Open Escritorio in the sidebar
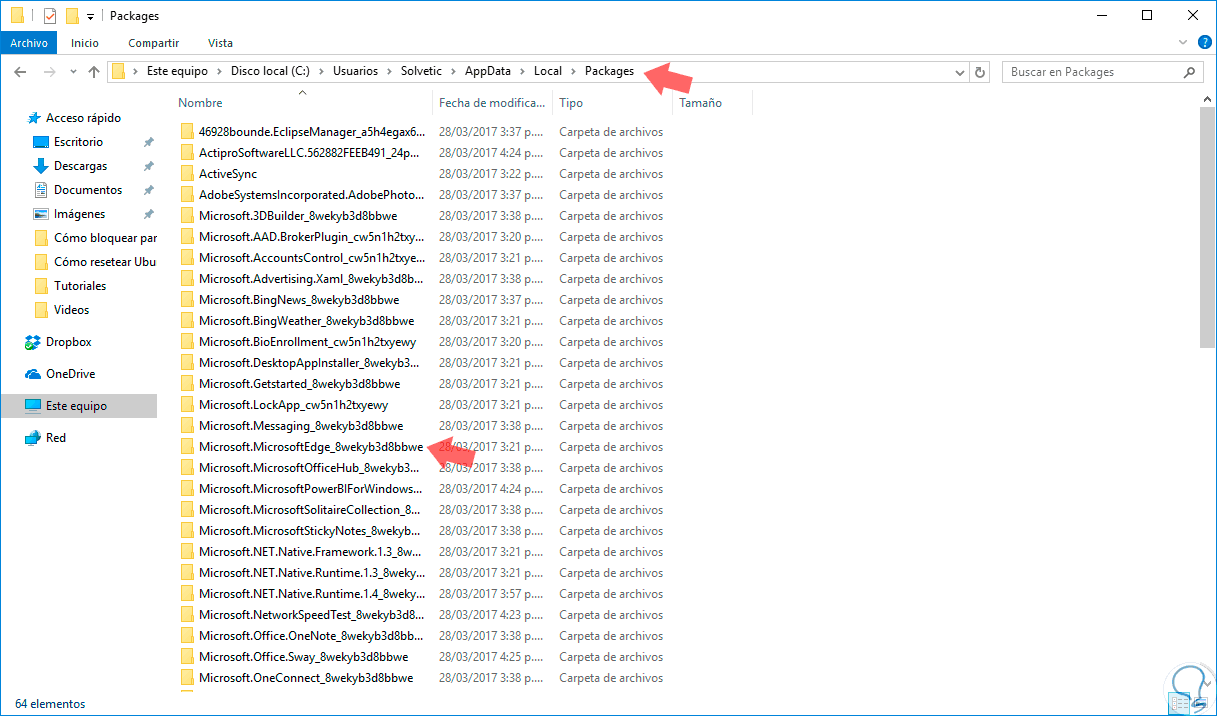The image size is (1217, 716). click(x=78, y=142)
